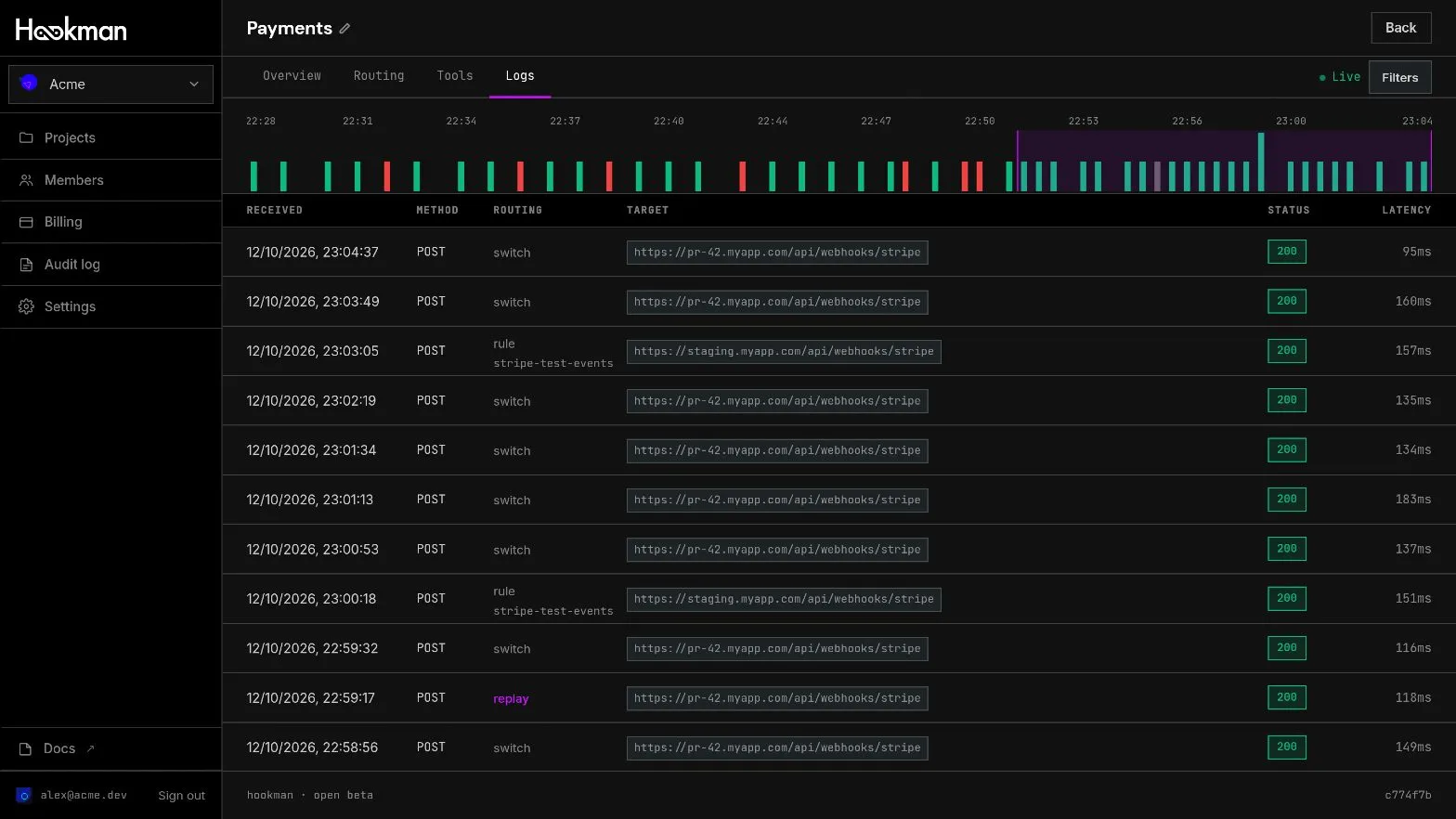Image resolution: width=1456 pixels, height=819 pixels.
Task: Select the Logs tab
Action: 520,76
